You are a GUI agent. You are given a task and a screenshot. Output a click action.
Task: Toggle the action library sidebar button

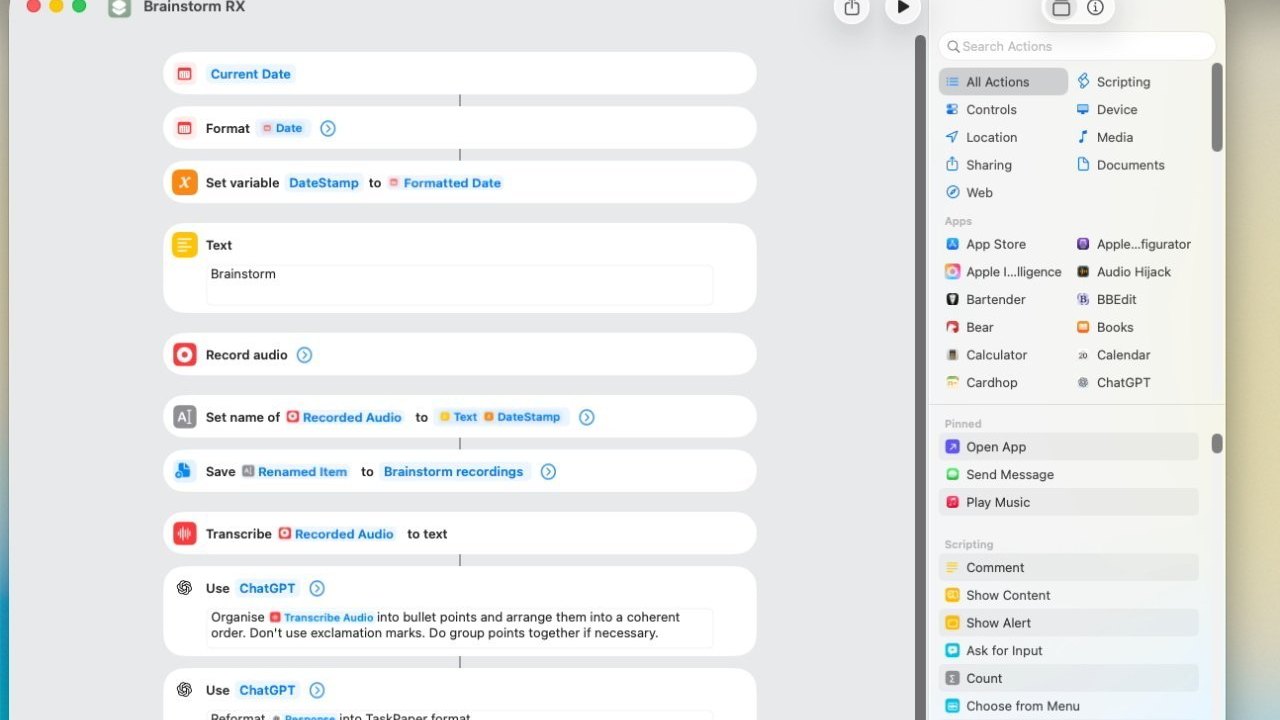point(1061,8)
